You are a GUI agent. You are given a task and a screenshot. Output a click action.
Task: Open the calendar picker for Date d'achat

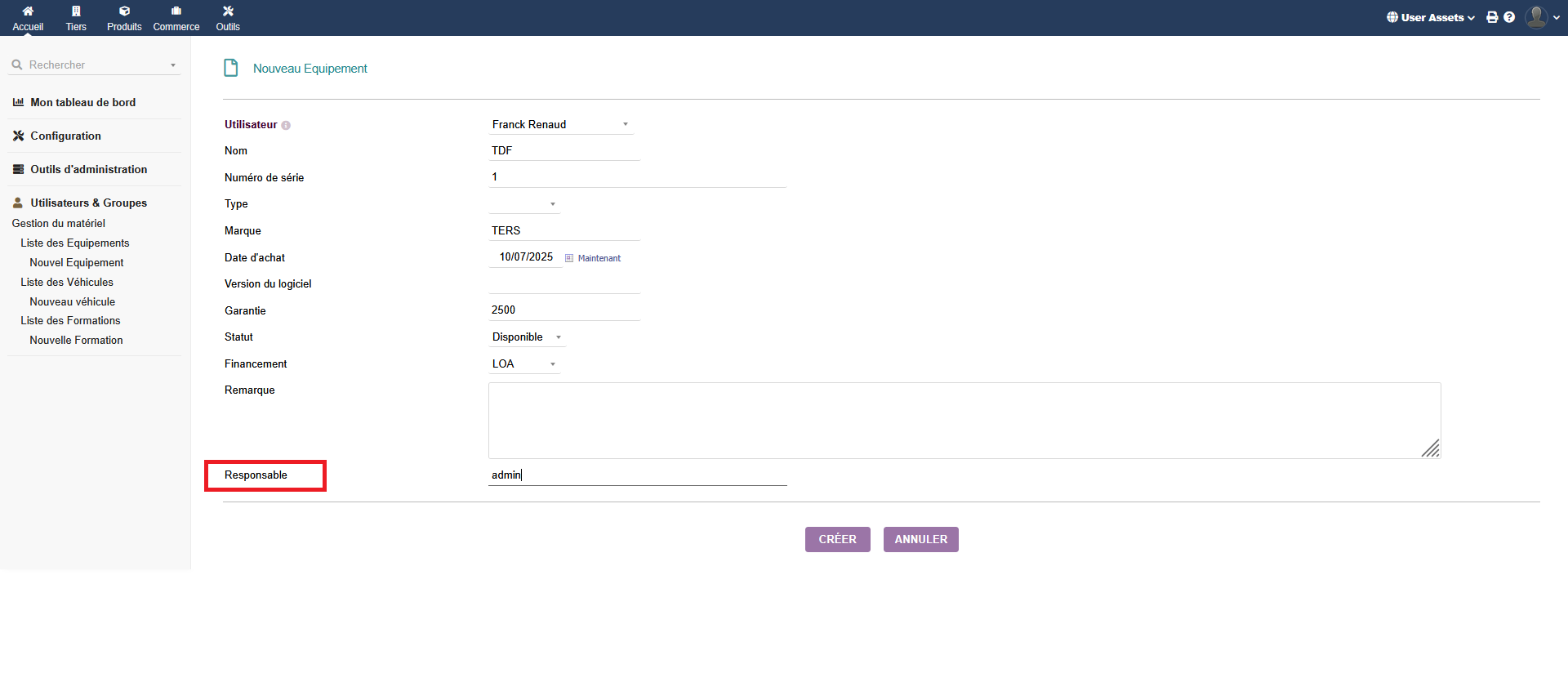(x=569, y=258)
